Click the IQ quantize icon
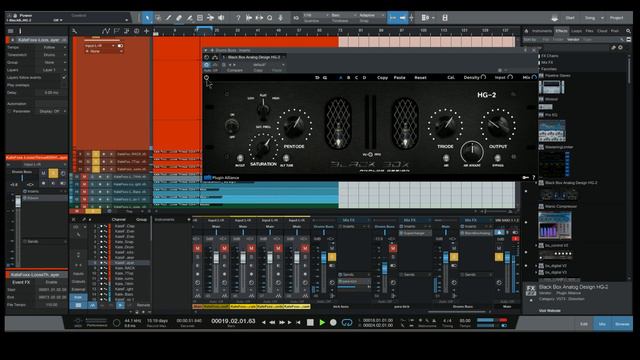 point(296,18)
